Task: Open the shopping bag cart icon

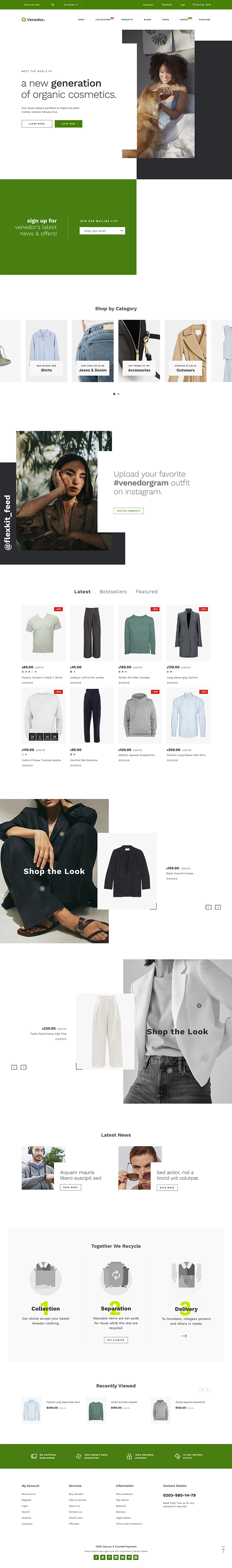Action: (x=194, y=5)
